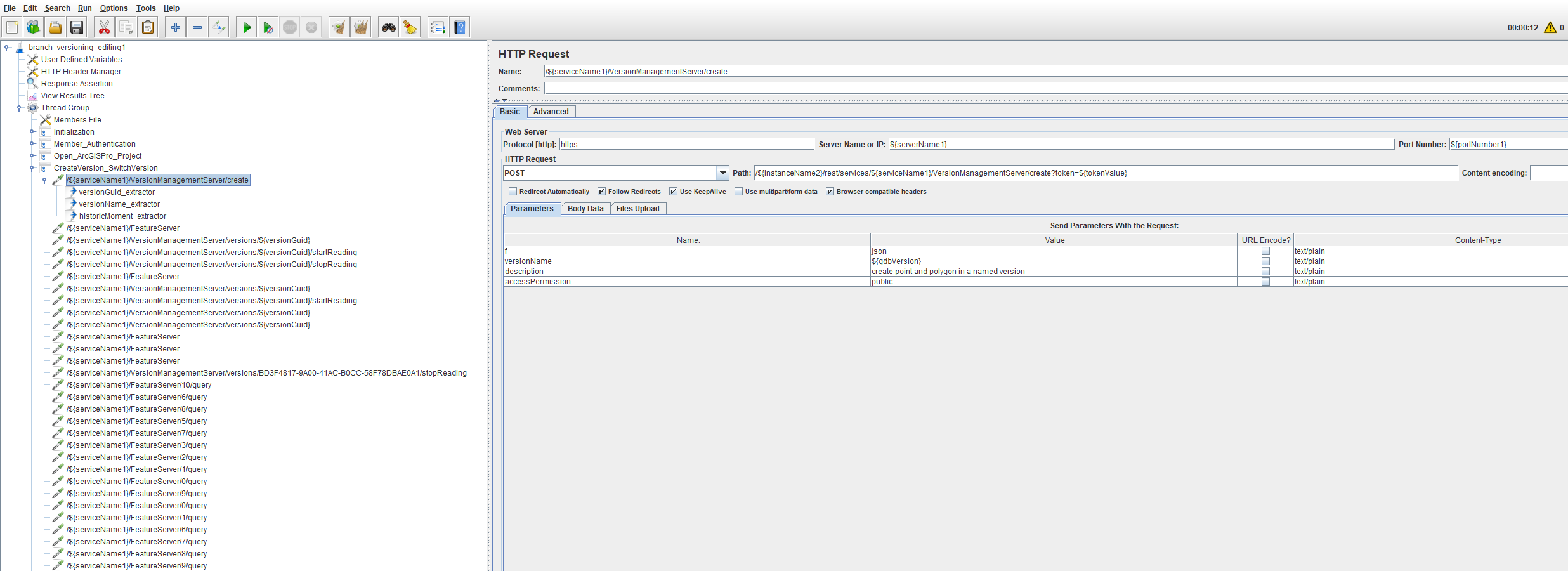Click the Start no pauses icon
This screenshot has width=1568, height=571.
pyautogui.click(x=268, y=27)
